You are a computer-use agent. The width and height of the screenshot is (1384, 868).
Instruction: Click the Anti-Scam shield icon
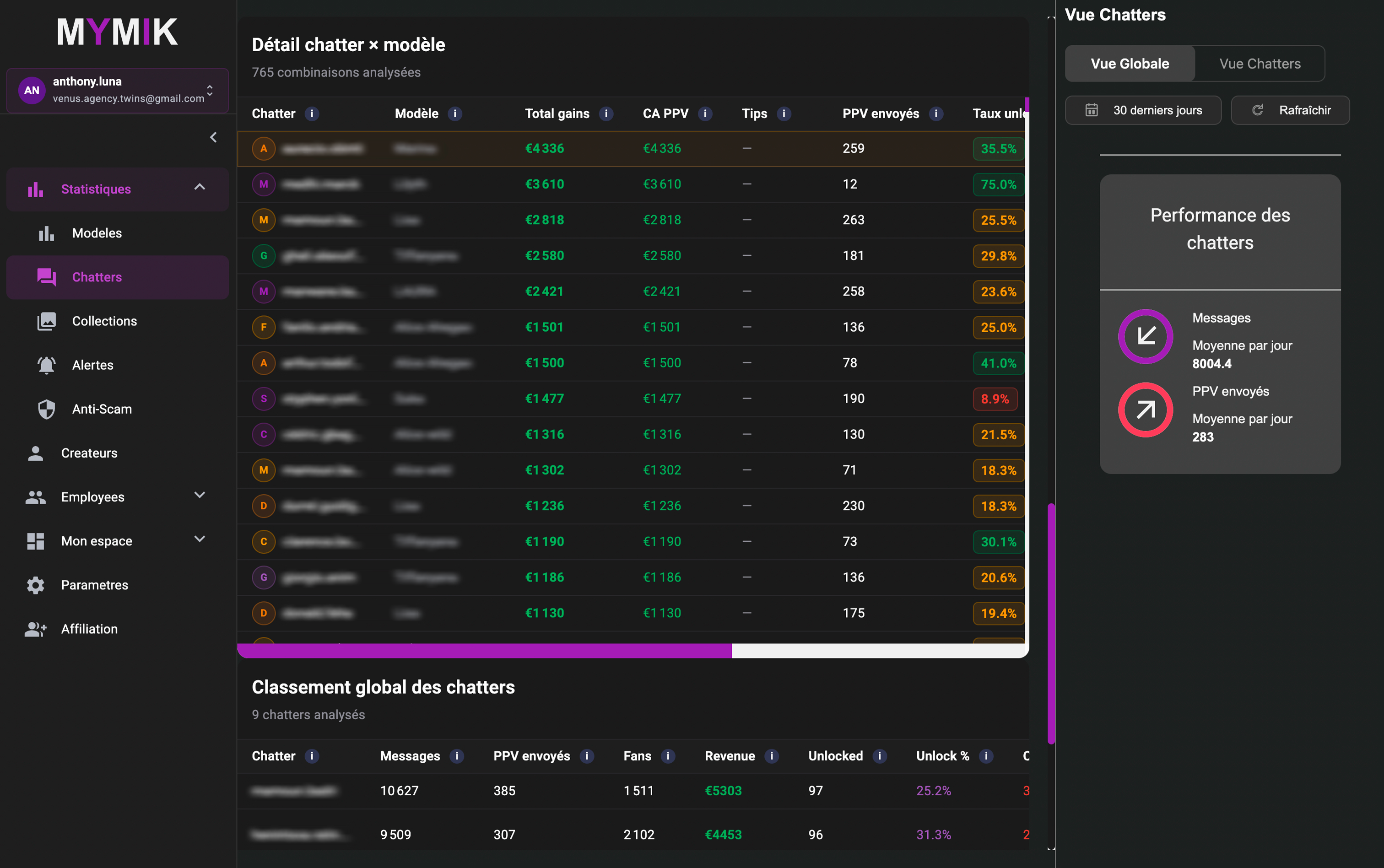[x=47, y=410]
